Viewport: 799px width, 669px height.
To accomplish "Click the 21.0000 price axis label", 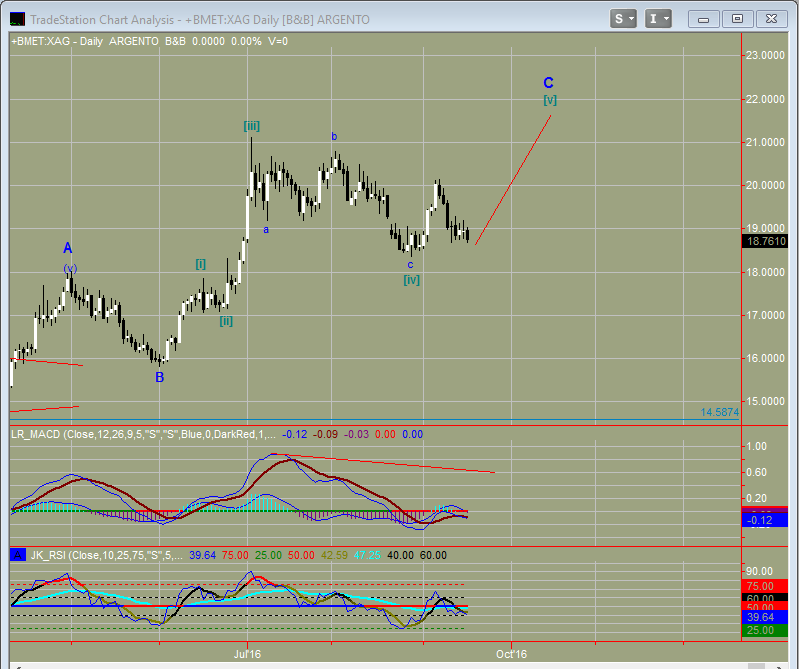I will [x=765, y=142].
